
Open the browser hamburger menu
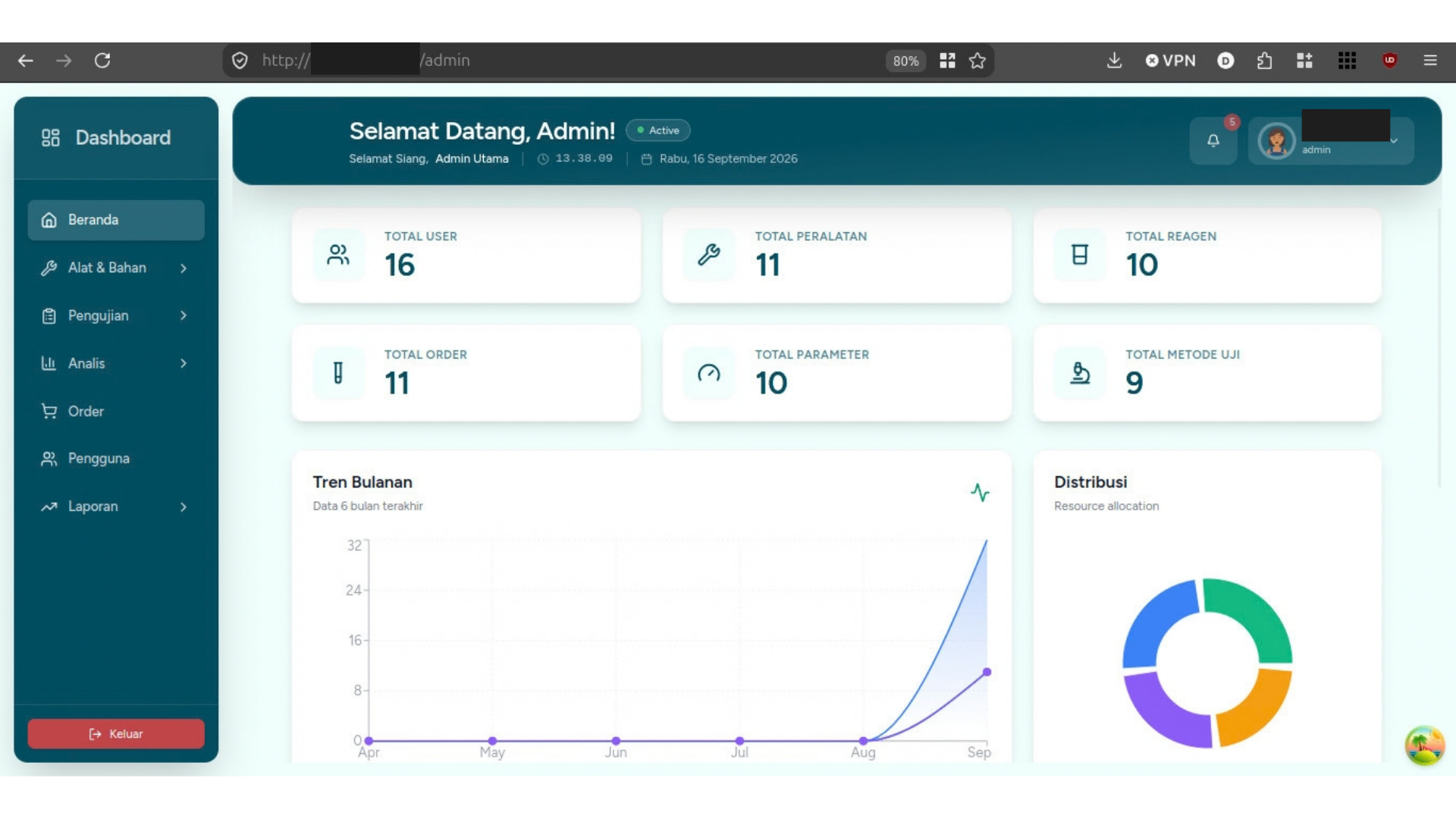(1430, 61)
